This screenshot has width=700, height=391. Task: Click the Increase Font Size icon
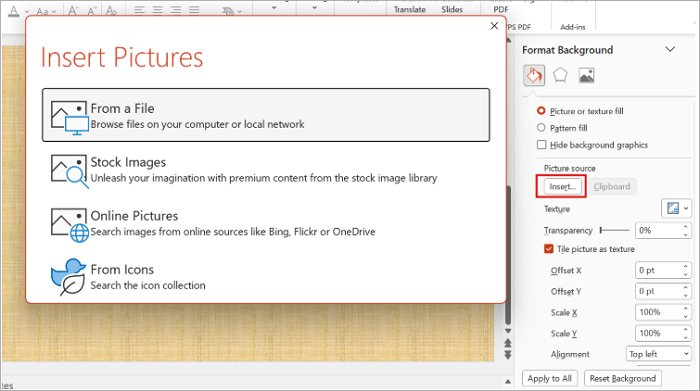point(73,11)
